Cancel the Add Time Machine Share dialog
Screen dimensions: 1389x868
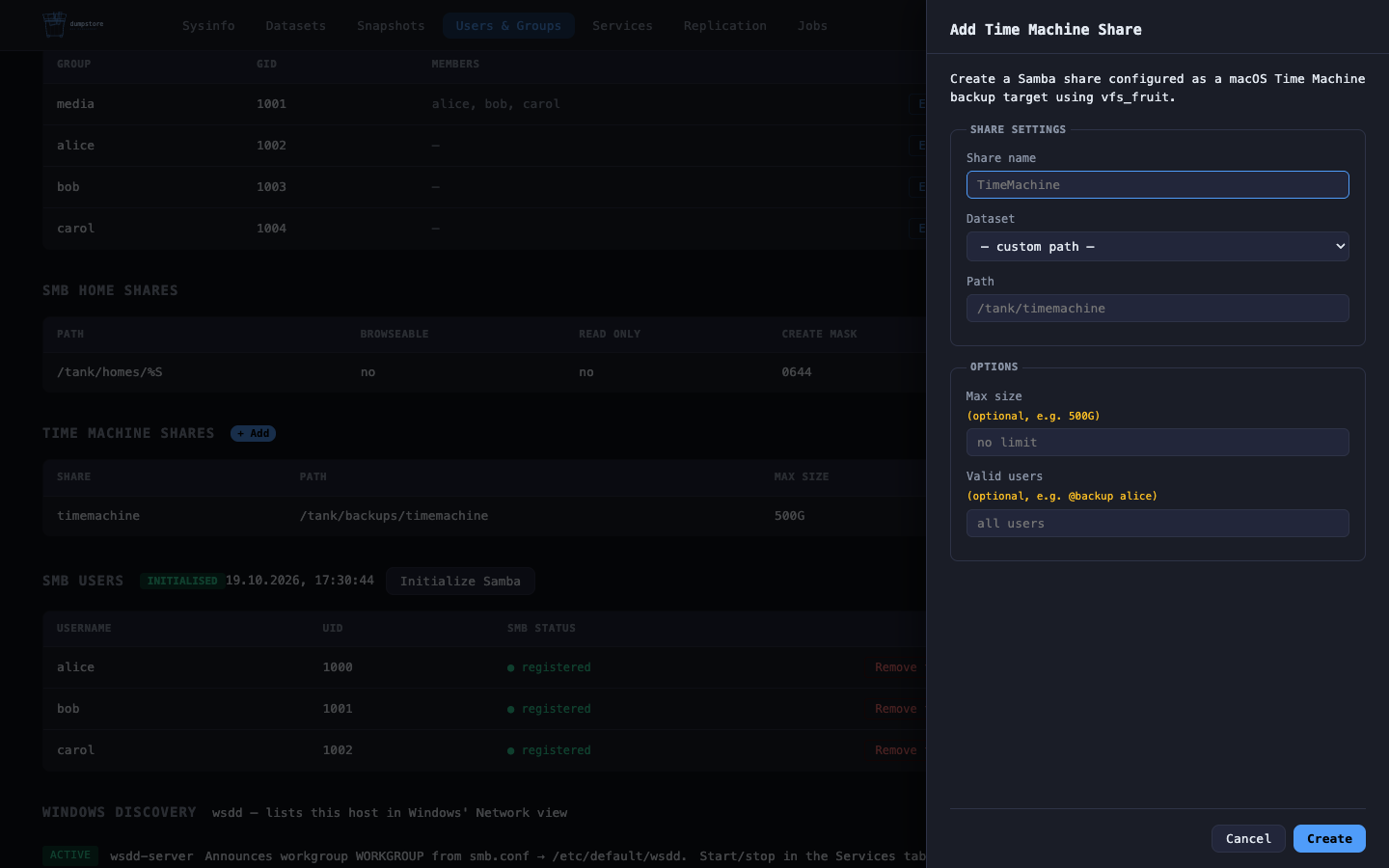click(x=1248, y=839)
